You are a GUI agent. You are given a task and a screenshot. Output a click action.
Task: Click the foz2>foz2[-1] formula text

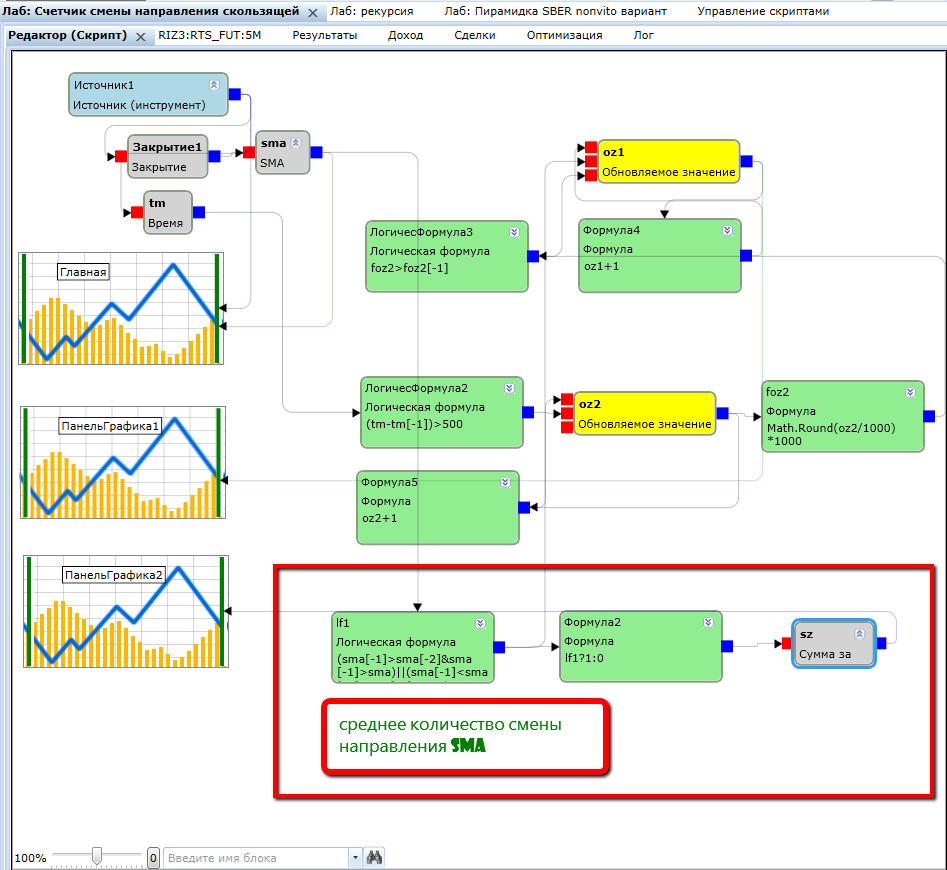click(409, 268)
